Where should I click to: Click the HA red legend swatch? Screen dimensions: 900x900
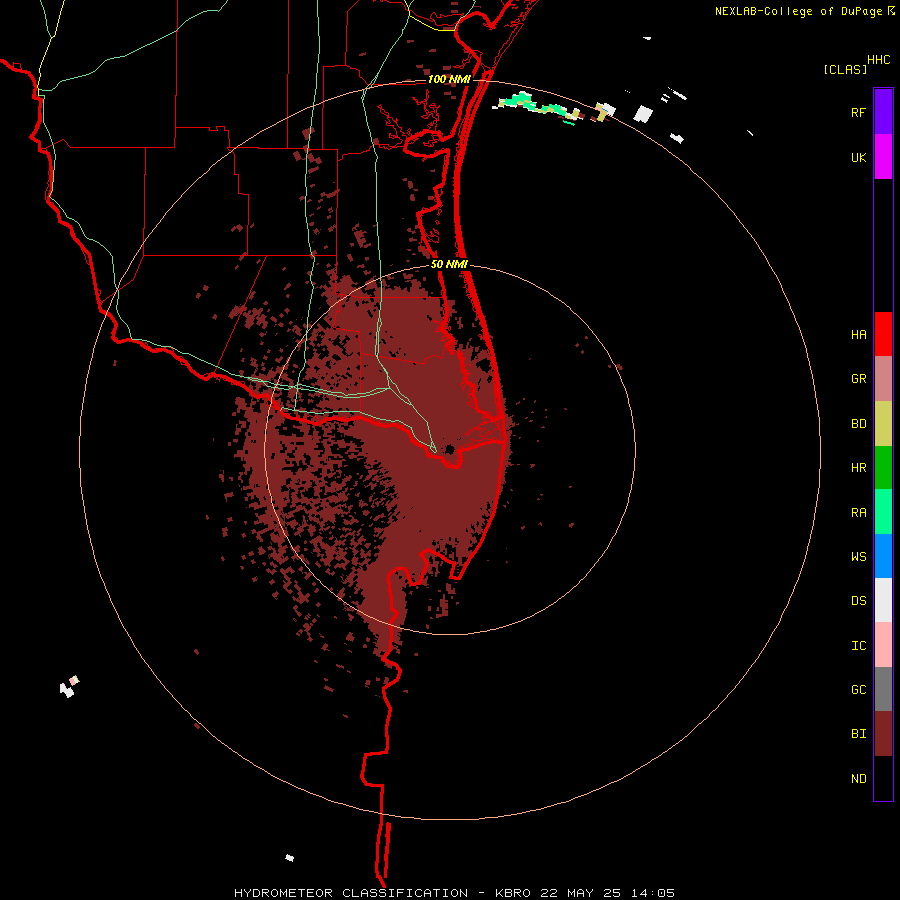point(883,334)
